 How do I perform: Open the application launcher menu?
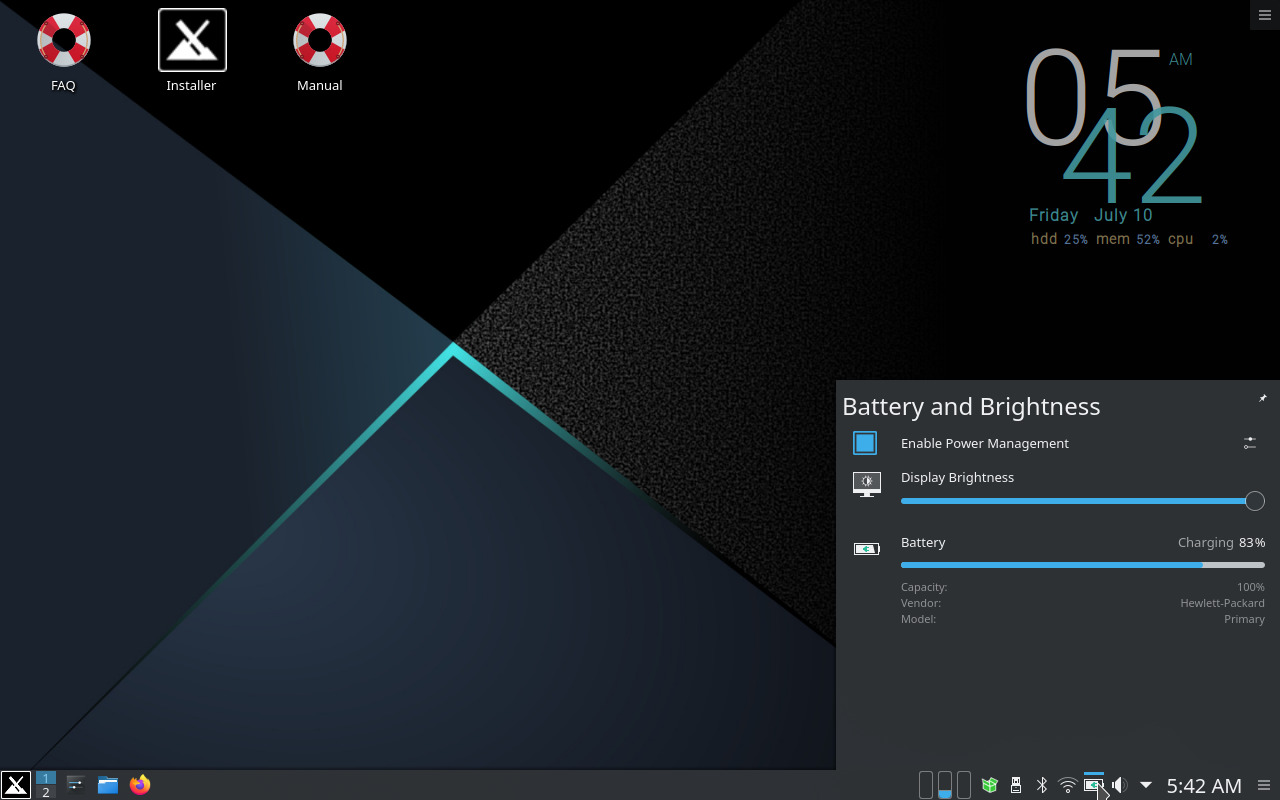coord(15,785)
